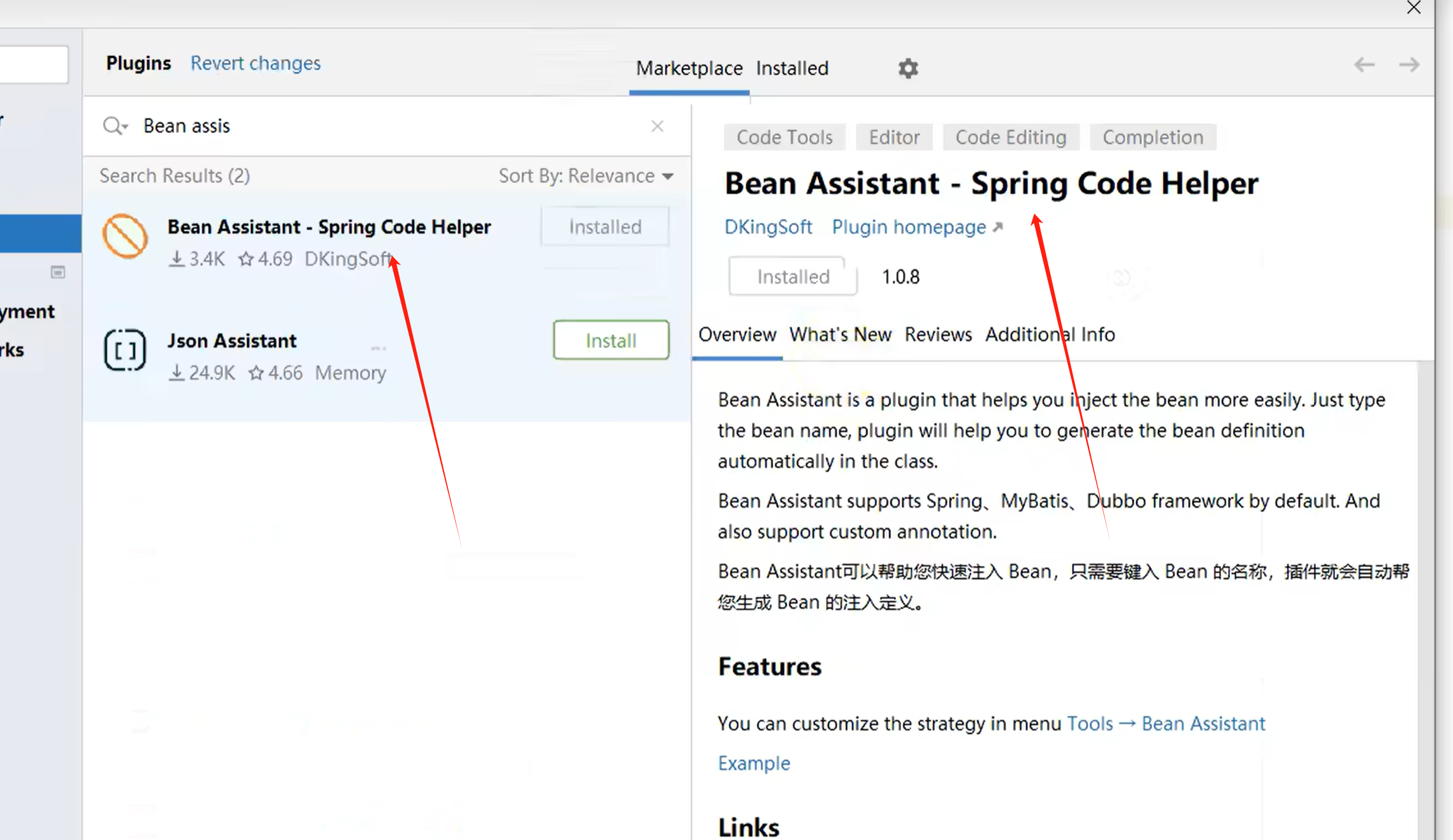1453x840 pixels.
Task: Click the Links heading
Action: click(x=749, y=827)
